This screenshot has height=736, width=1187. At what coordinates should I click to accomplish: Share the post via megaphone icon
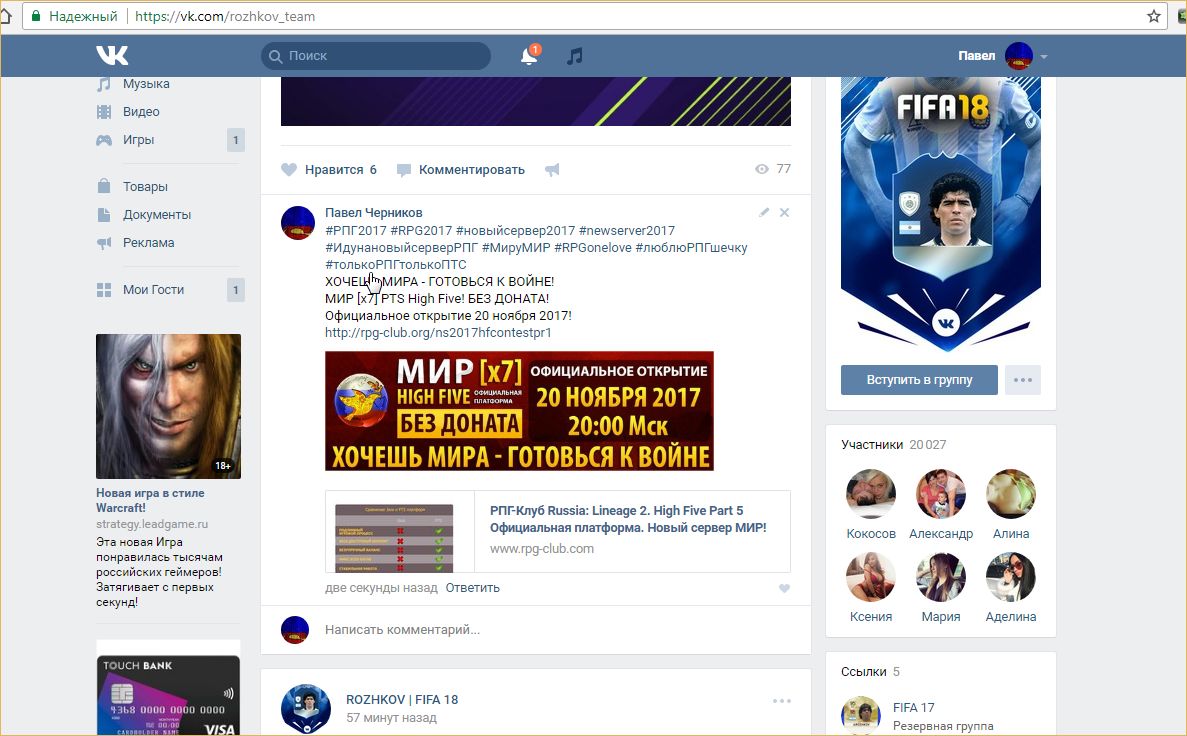(552, 170)
